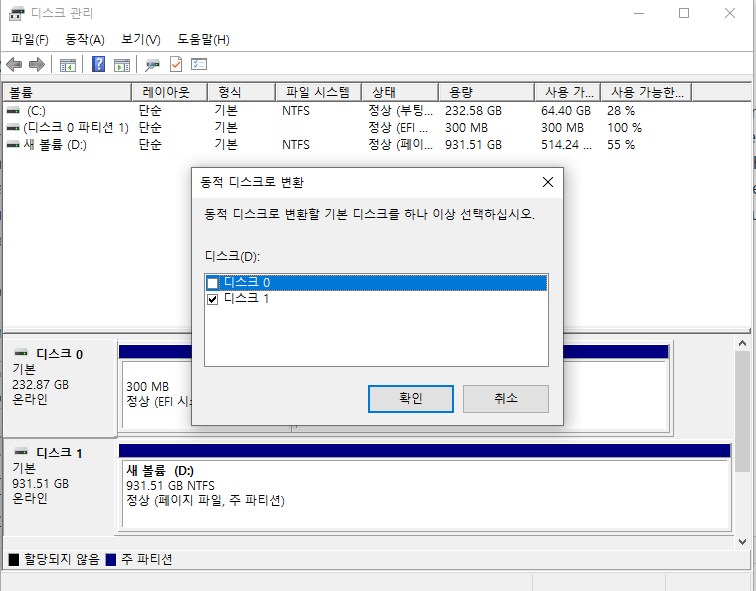Click the 64.40 GB free space cell
756x591 pixels.
[x=566, y=111]
